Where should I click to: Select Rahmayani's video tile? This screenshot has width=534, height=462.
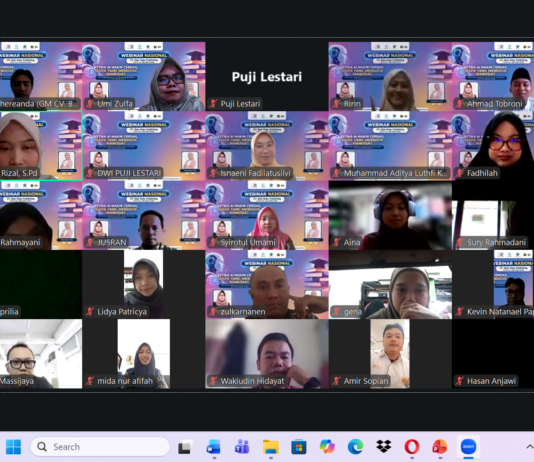point(41,215)
